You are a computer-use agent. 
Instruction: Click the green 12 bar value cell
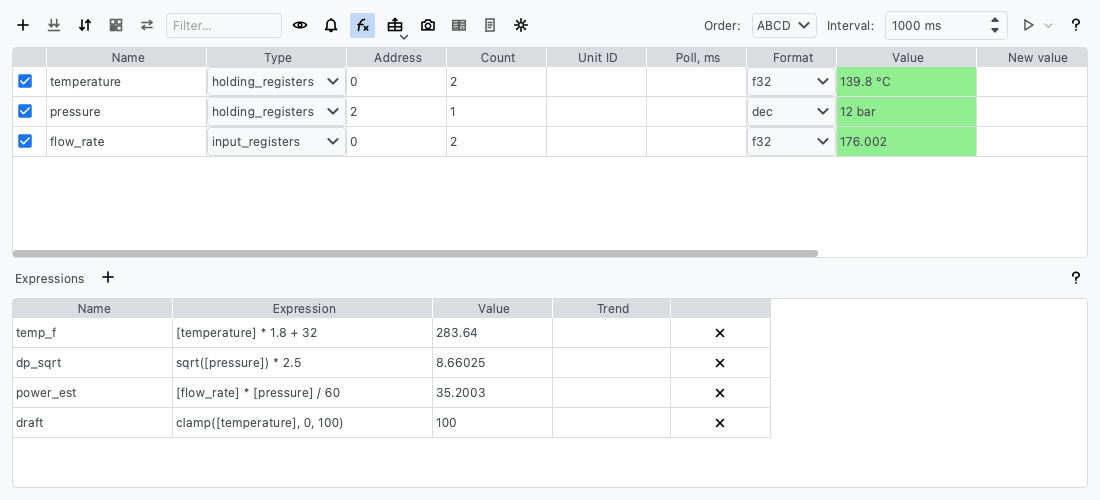click(x=906, y=112)
